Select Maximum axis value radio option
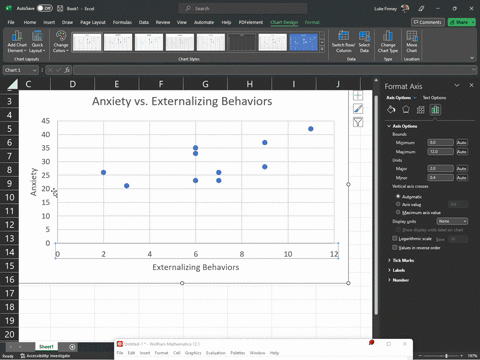This screenshot has width=480, height=360. pos(398,212)
